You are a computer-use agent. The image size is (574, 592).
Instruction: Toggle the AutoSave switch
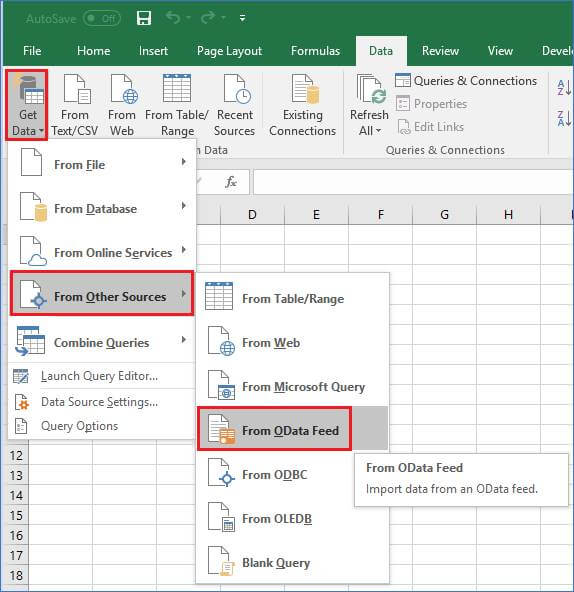pos(102,18)
